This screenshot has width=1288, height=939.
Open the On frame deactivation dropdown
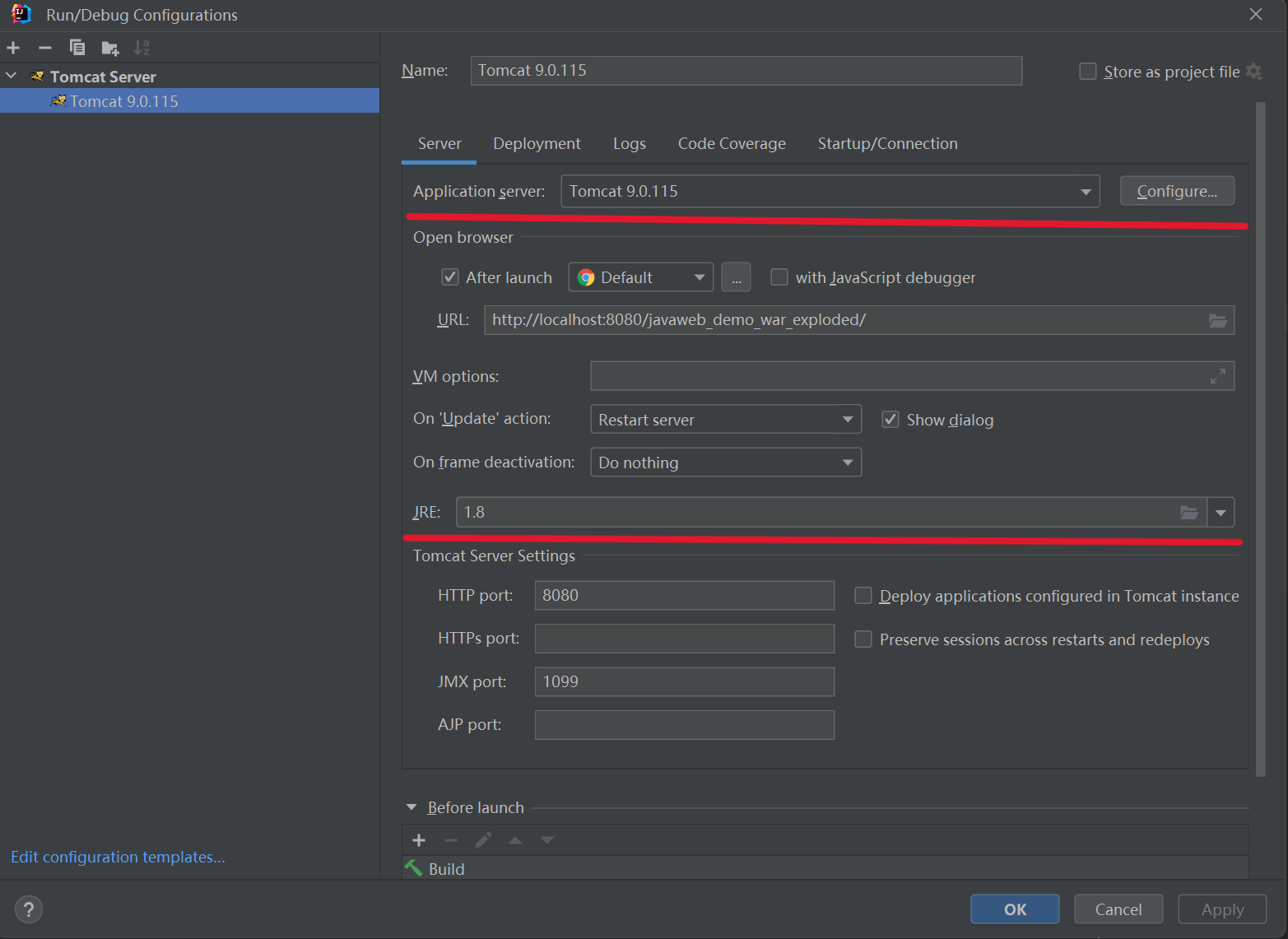pyautogui.click(x=726, y=463)
